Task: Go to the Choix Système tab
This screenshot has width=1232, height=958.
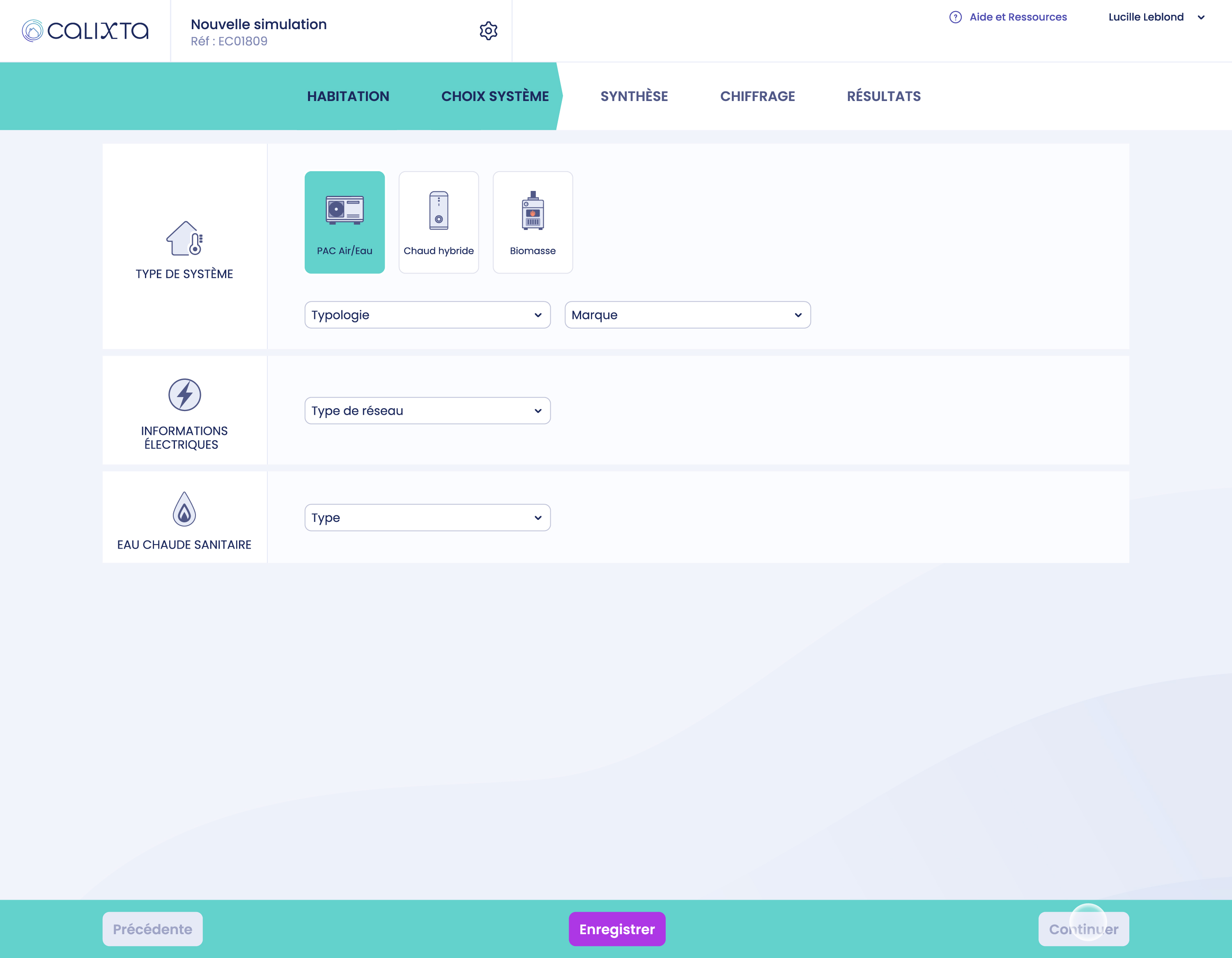Action: click(x=495, y=96)
